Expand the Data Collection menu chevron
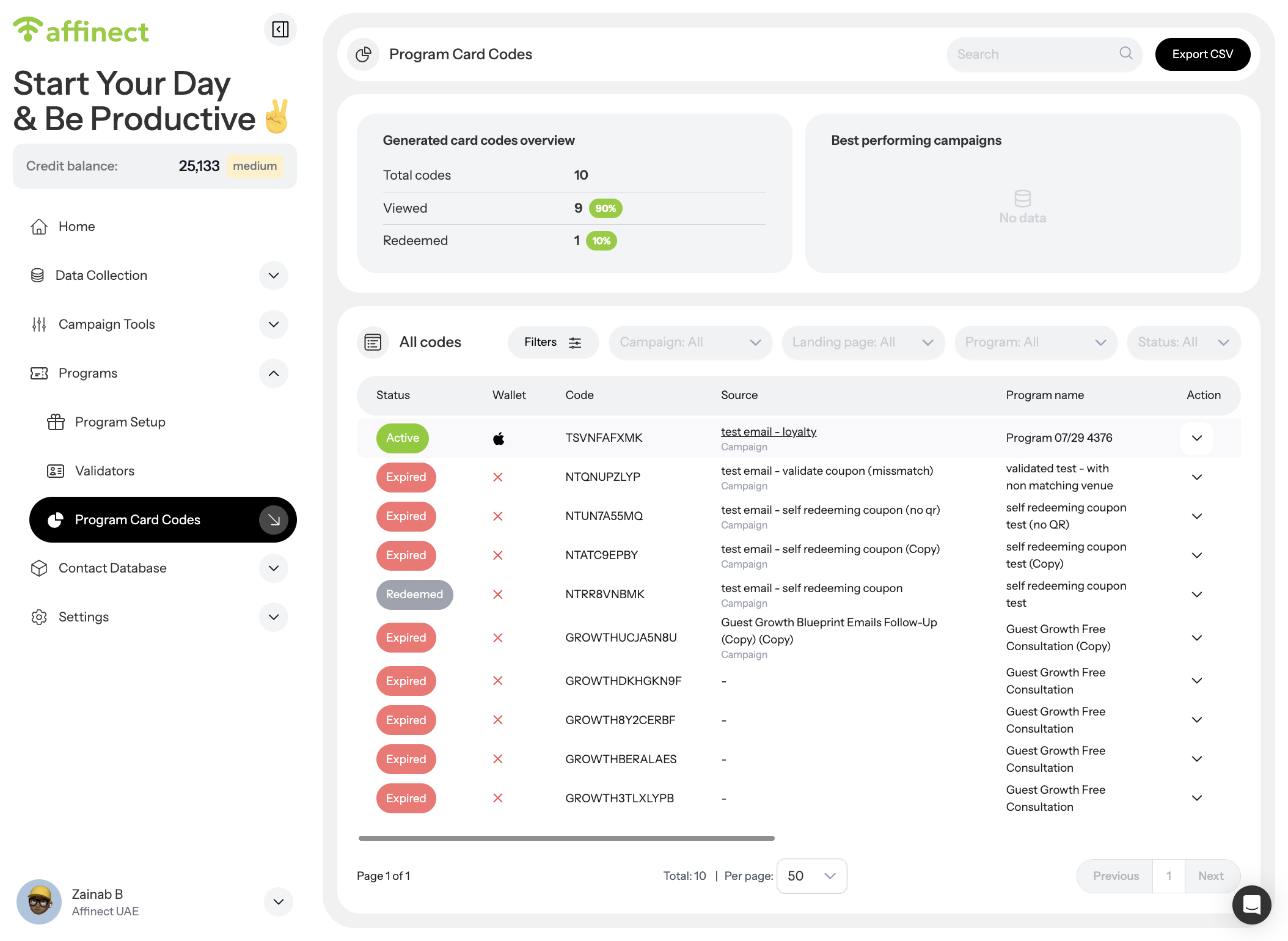 pyautogui.click(x=274, y=276)
